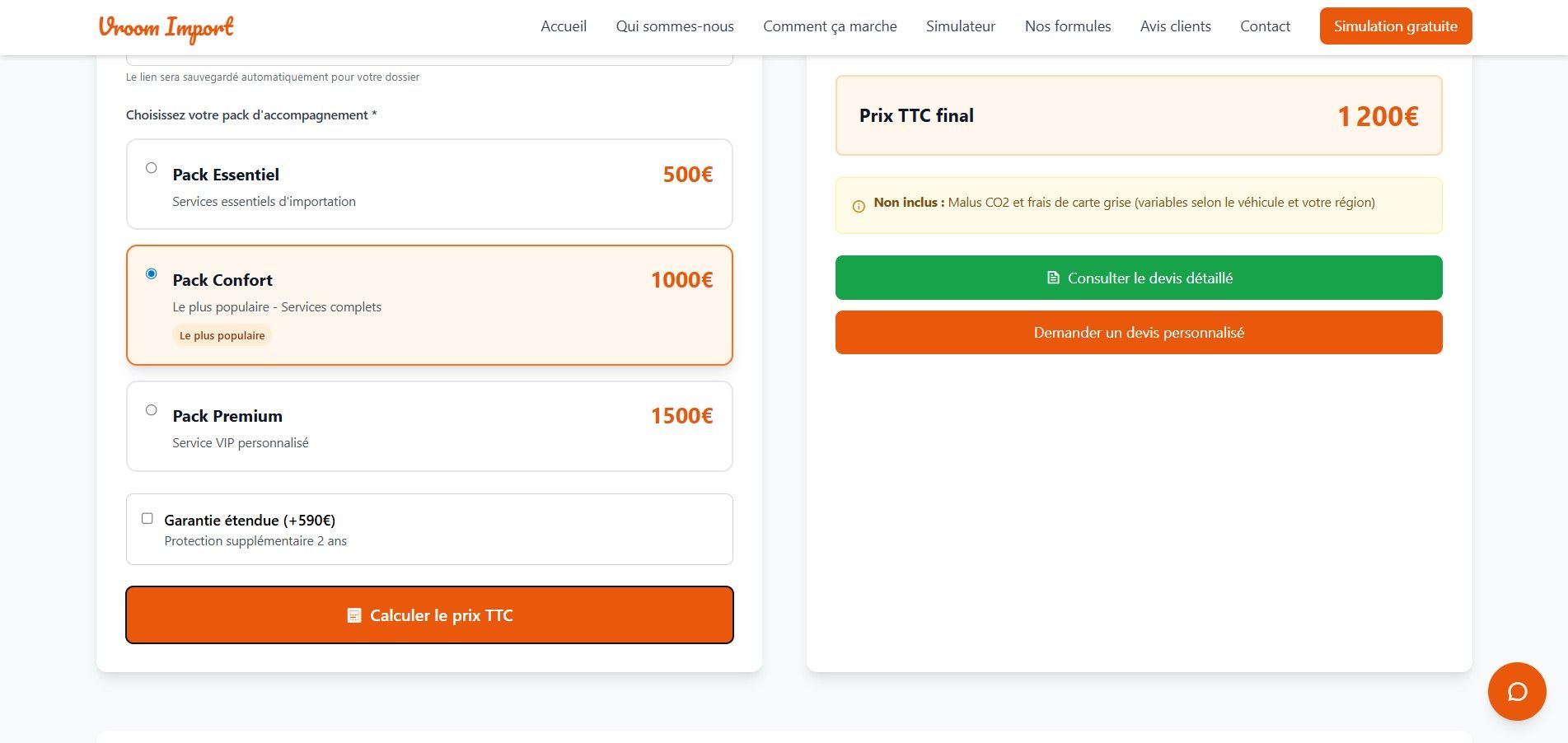Open the Qui sommes-nous page

675,26
